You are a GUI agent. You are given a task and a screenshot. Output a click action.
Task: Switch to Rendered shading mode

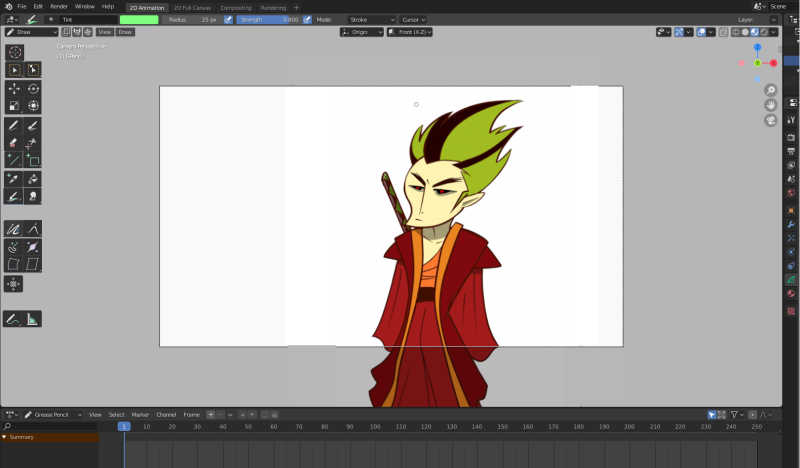[x=764, y=32]
